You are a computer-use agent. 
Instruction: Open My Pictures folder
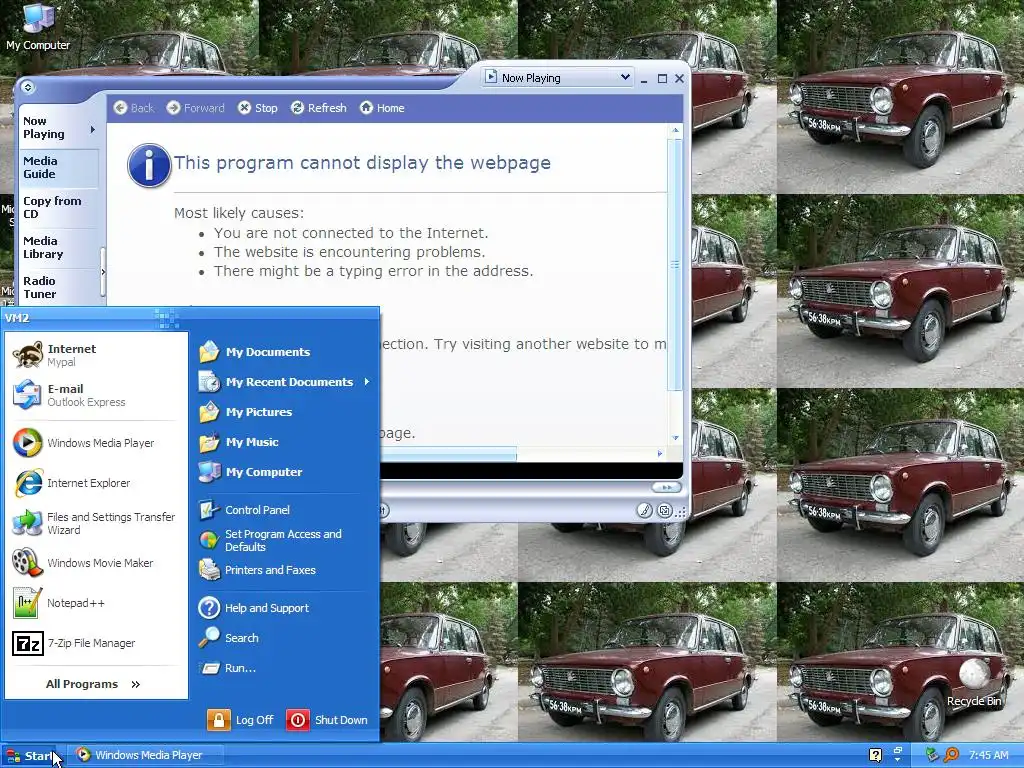(x=284, y=412)
